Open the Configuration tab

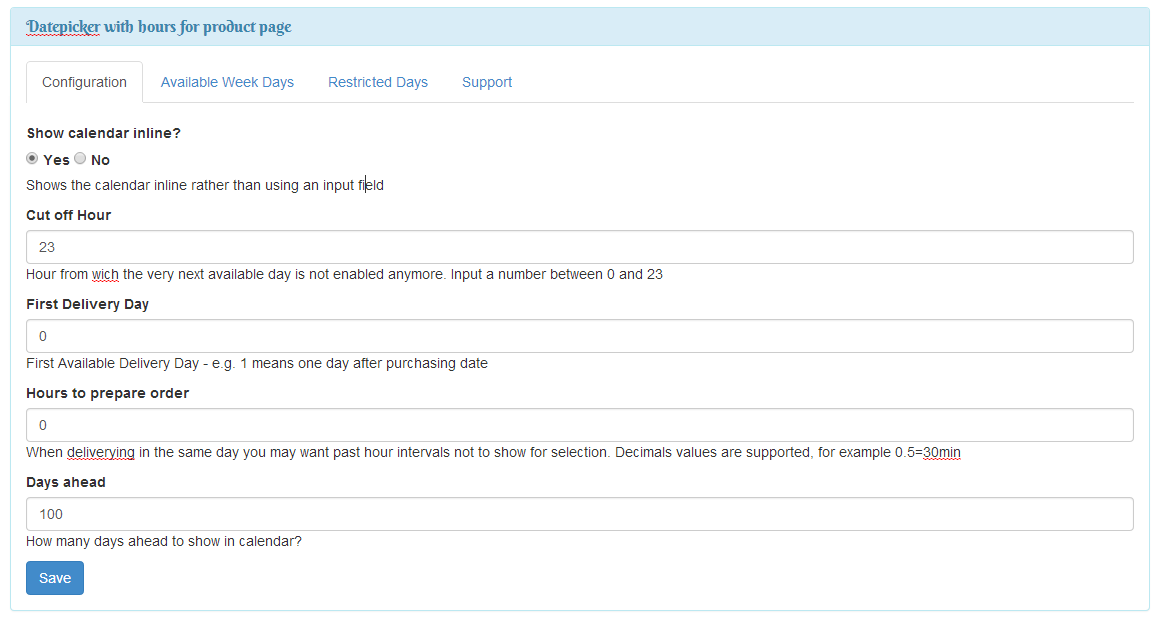click(x=84, y=82)
